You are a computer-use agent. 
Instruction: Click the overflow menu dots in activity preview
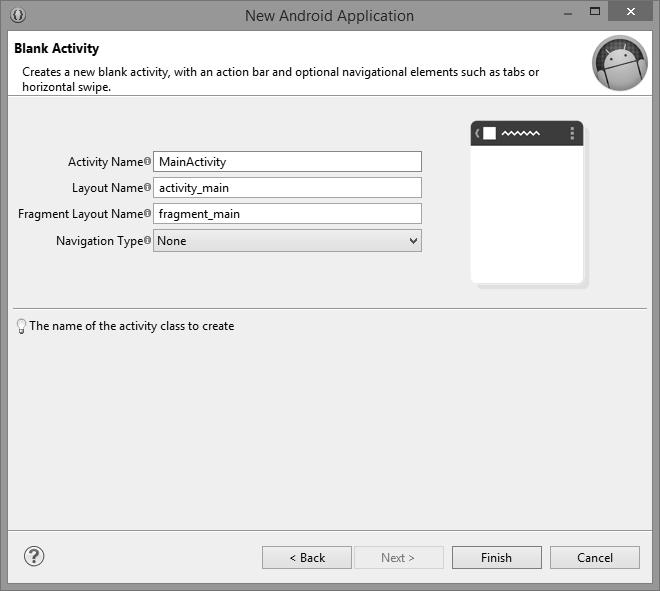click(x=572, y=133)
